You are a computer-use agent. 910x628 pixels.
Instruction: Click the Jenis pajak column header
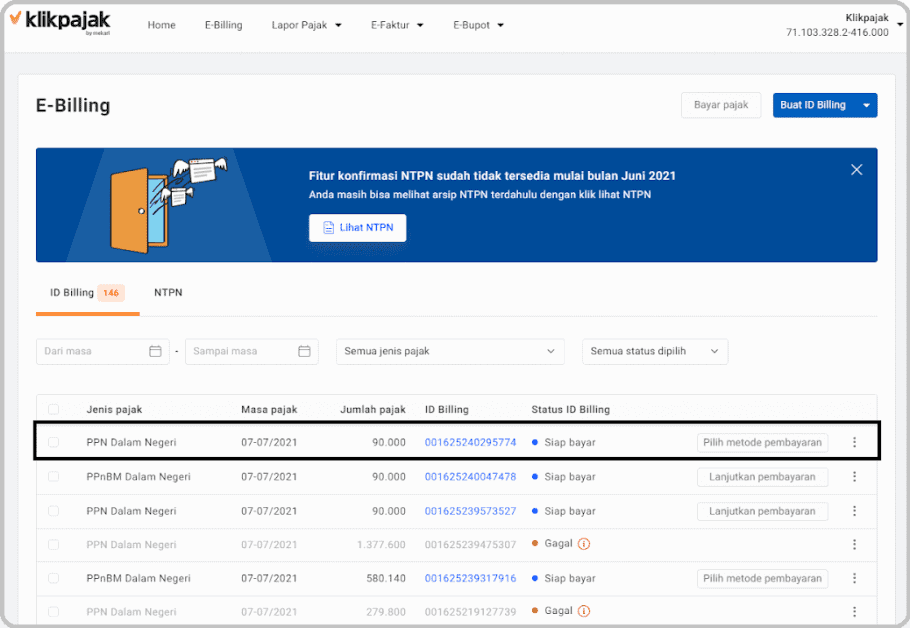coord(114,409)
